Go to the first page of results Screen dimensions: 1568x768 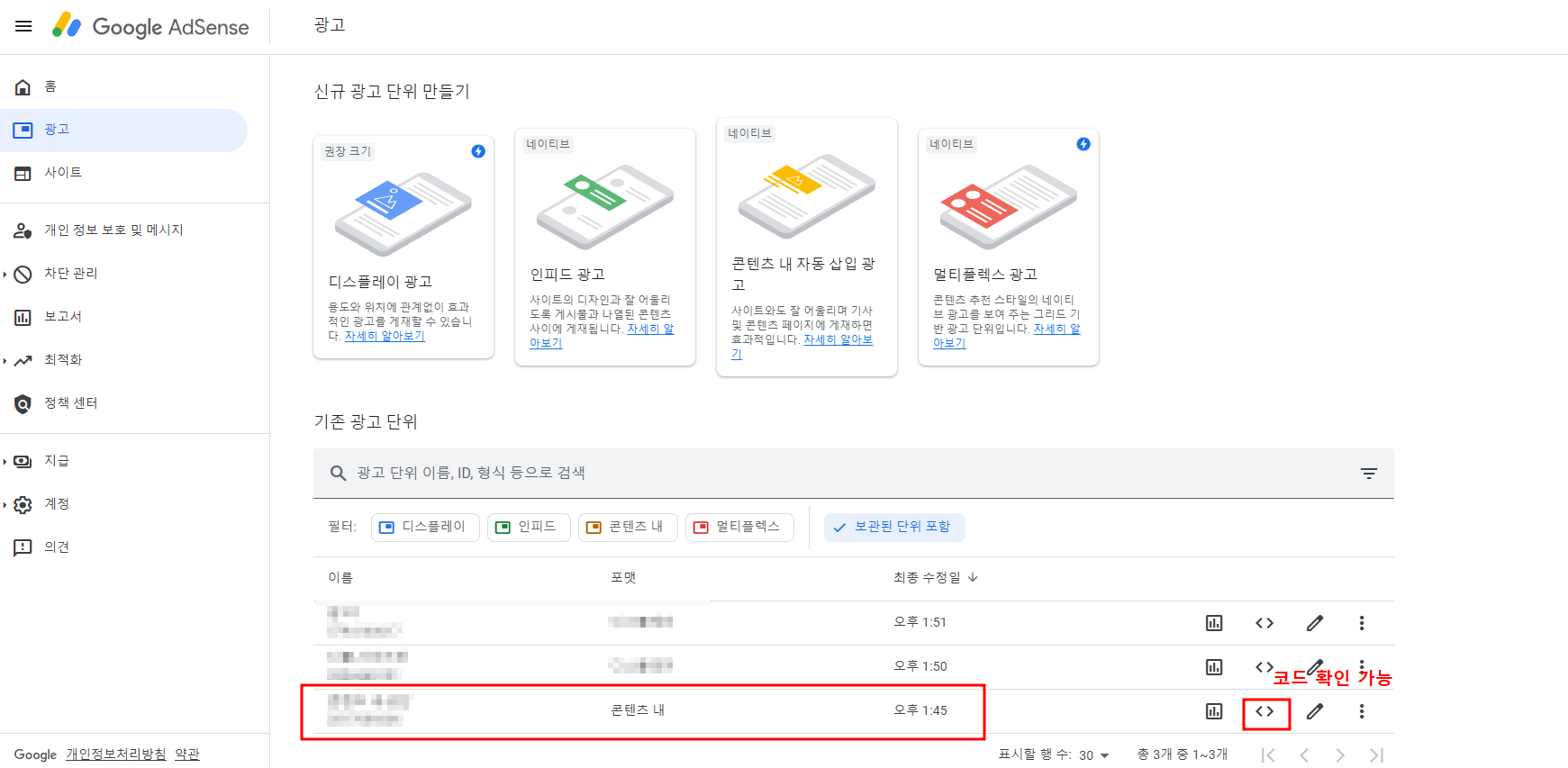1268,755
